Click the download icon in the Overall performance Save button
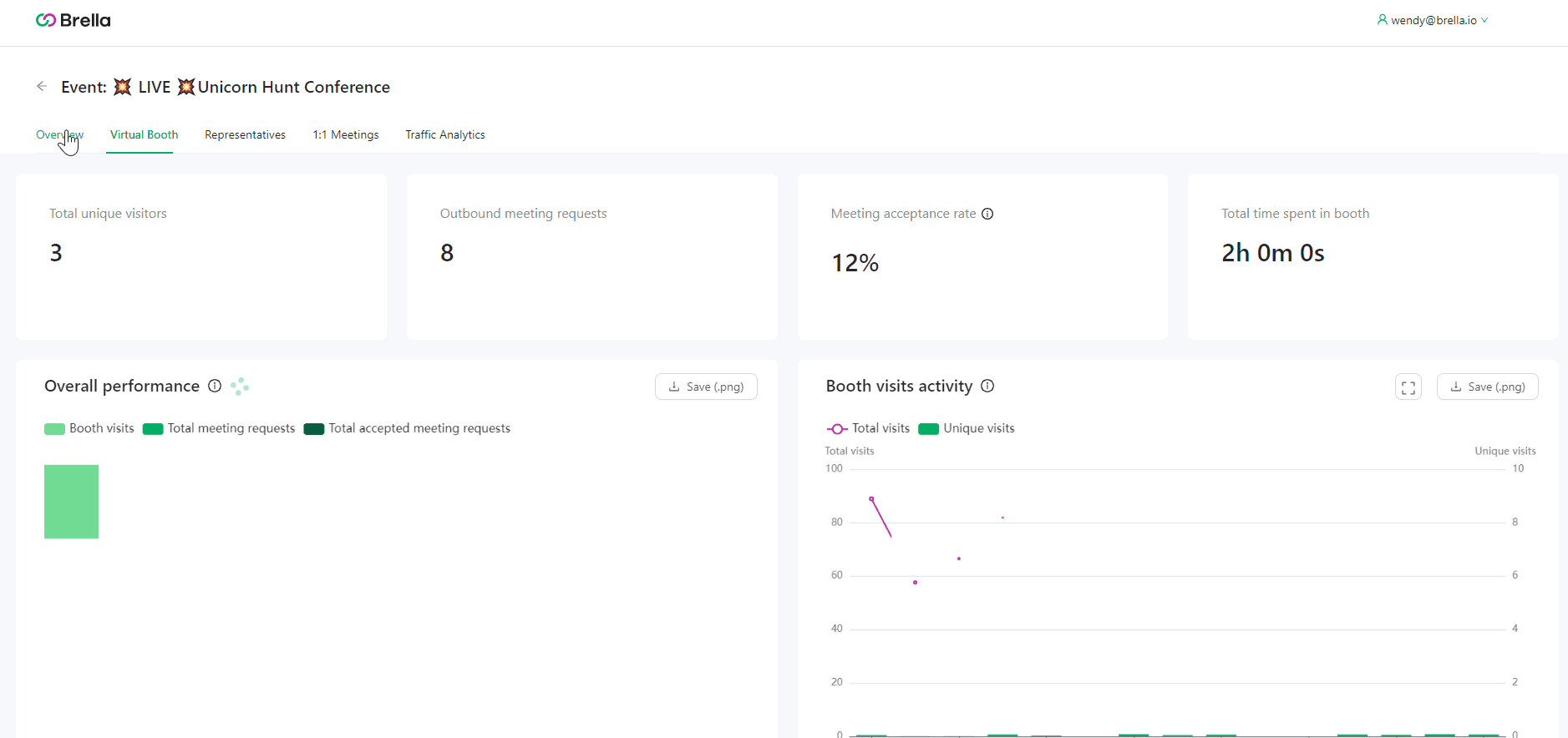Image resolution: width=1568 pixels, height=738 pixels. pos(674,387)
